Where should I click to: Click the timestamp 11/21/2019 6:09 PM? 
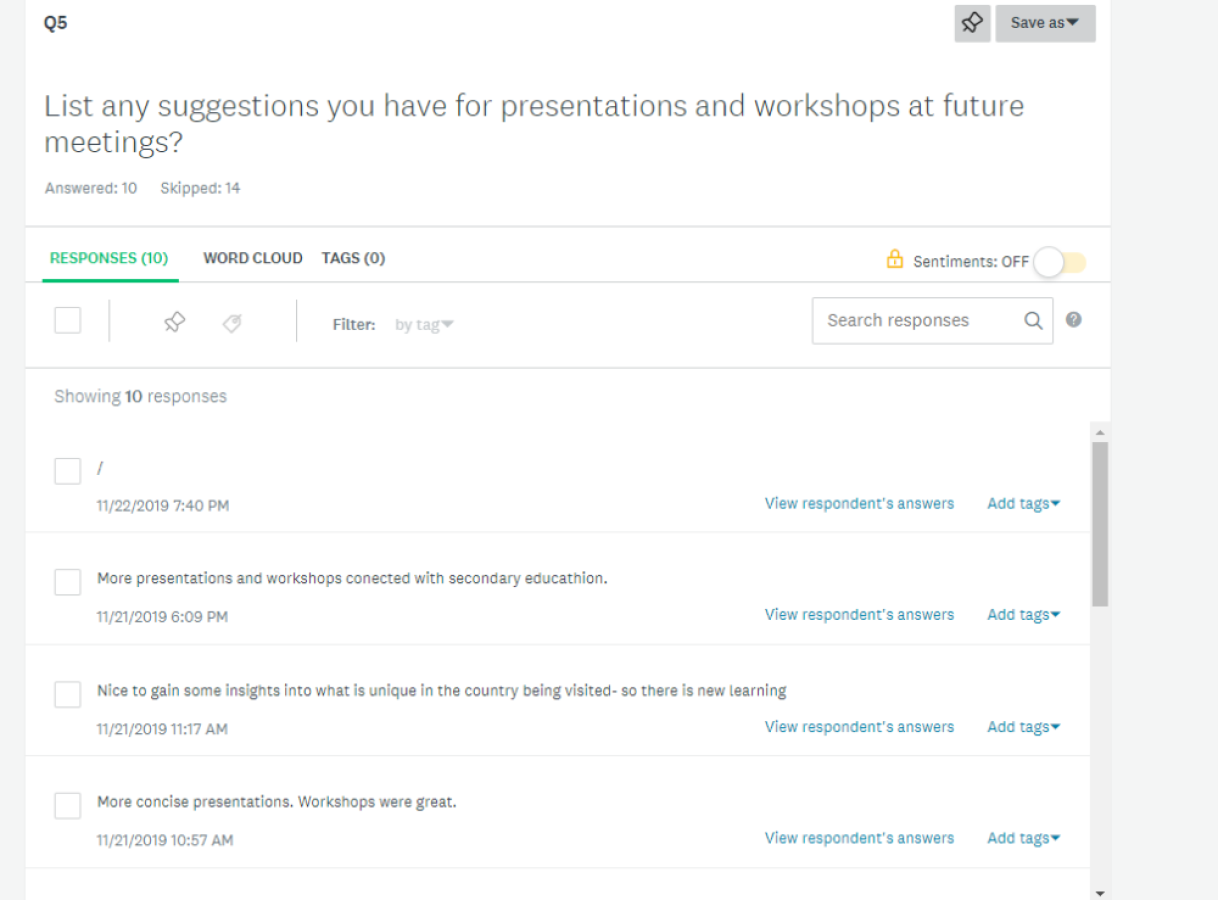point(162,617)
